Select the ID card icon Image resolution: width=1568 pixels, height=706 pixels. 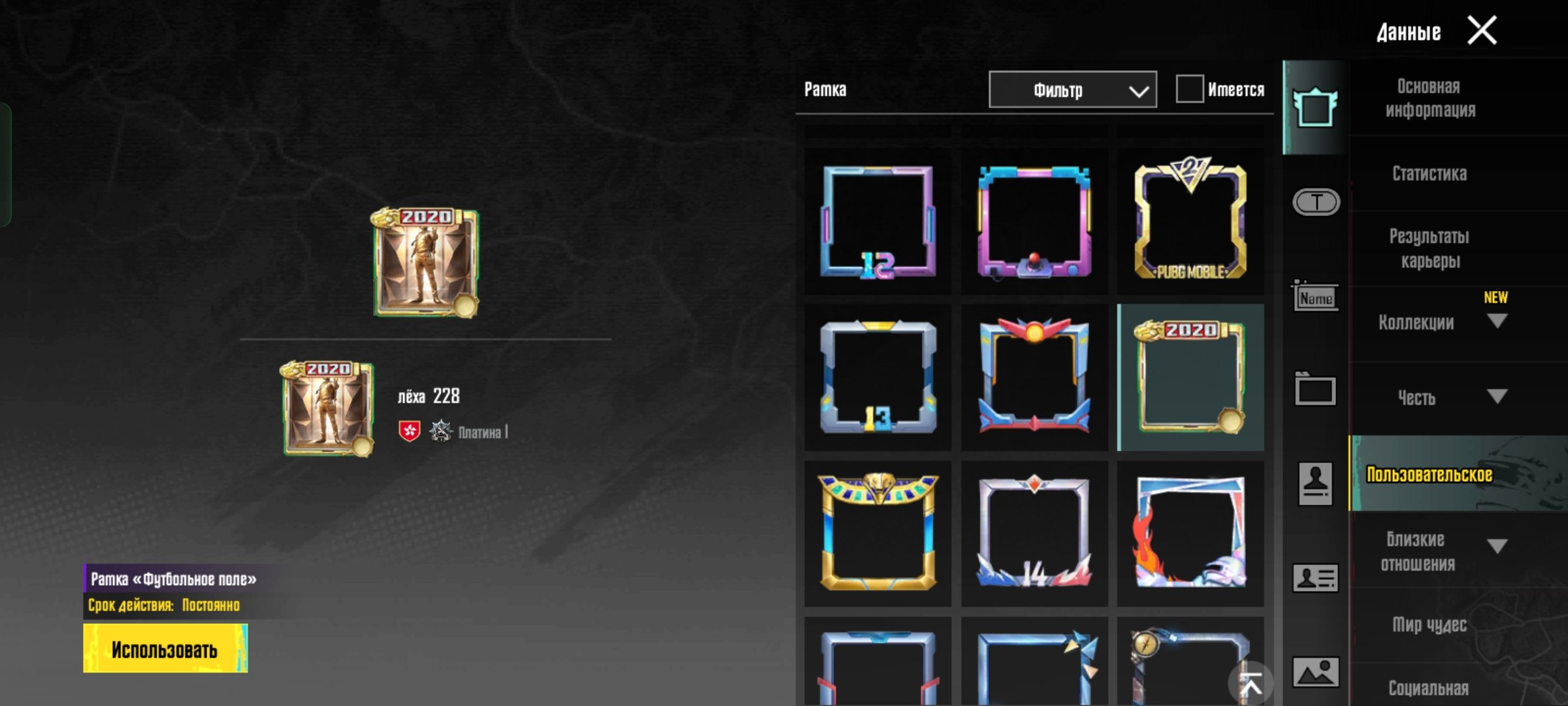click(x=1315, y=578)
